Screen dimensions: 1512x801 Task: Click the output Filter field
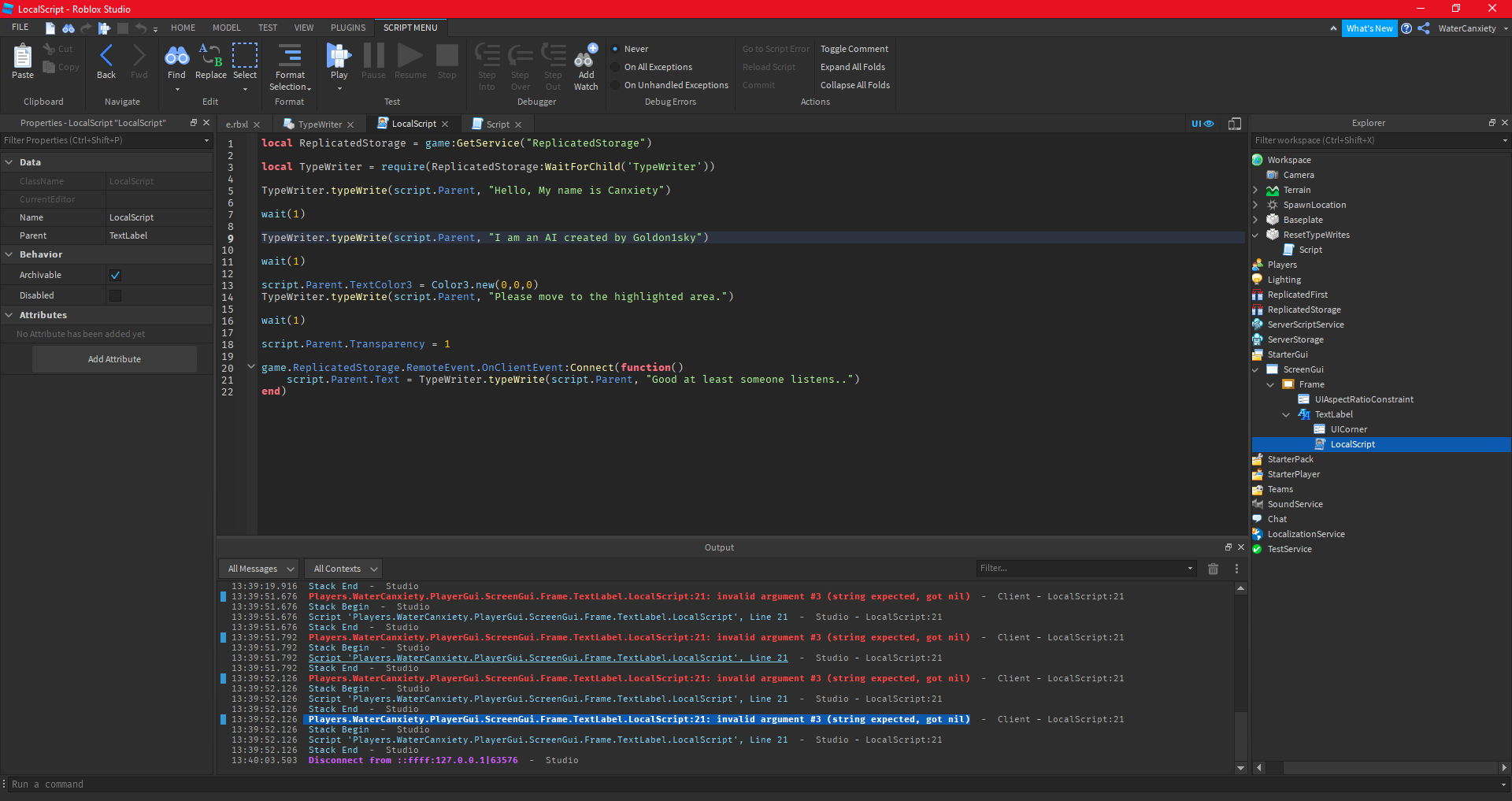click(x=1086, y=569)
